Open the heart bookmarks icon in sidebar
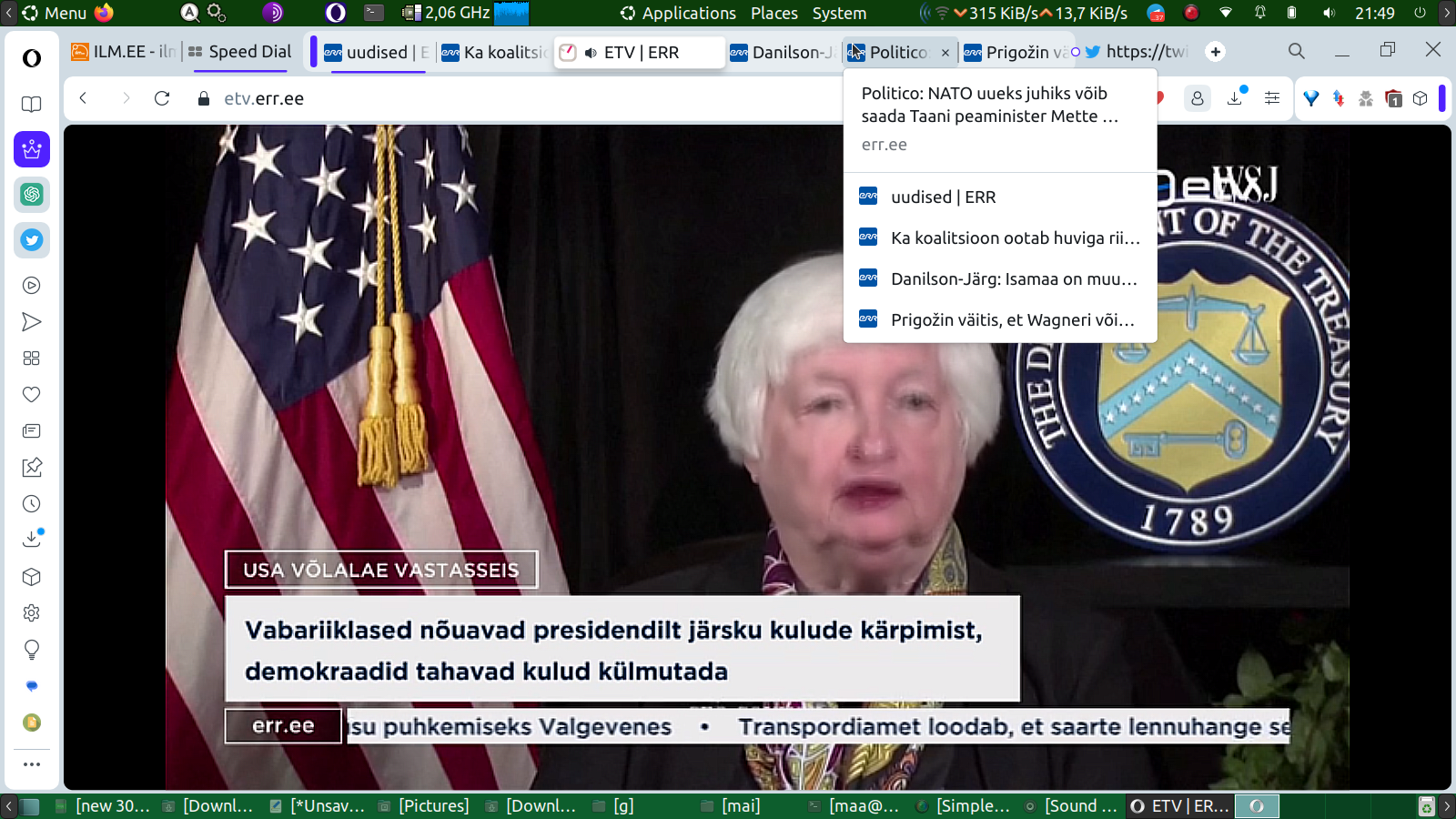The width and height of the screenshot is (1456, 819). 32,395
